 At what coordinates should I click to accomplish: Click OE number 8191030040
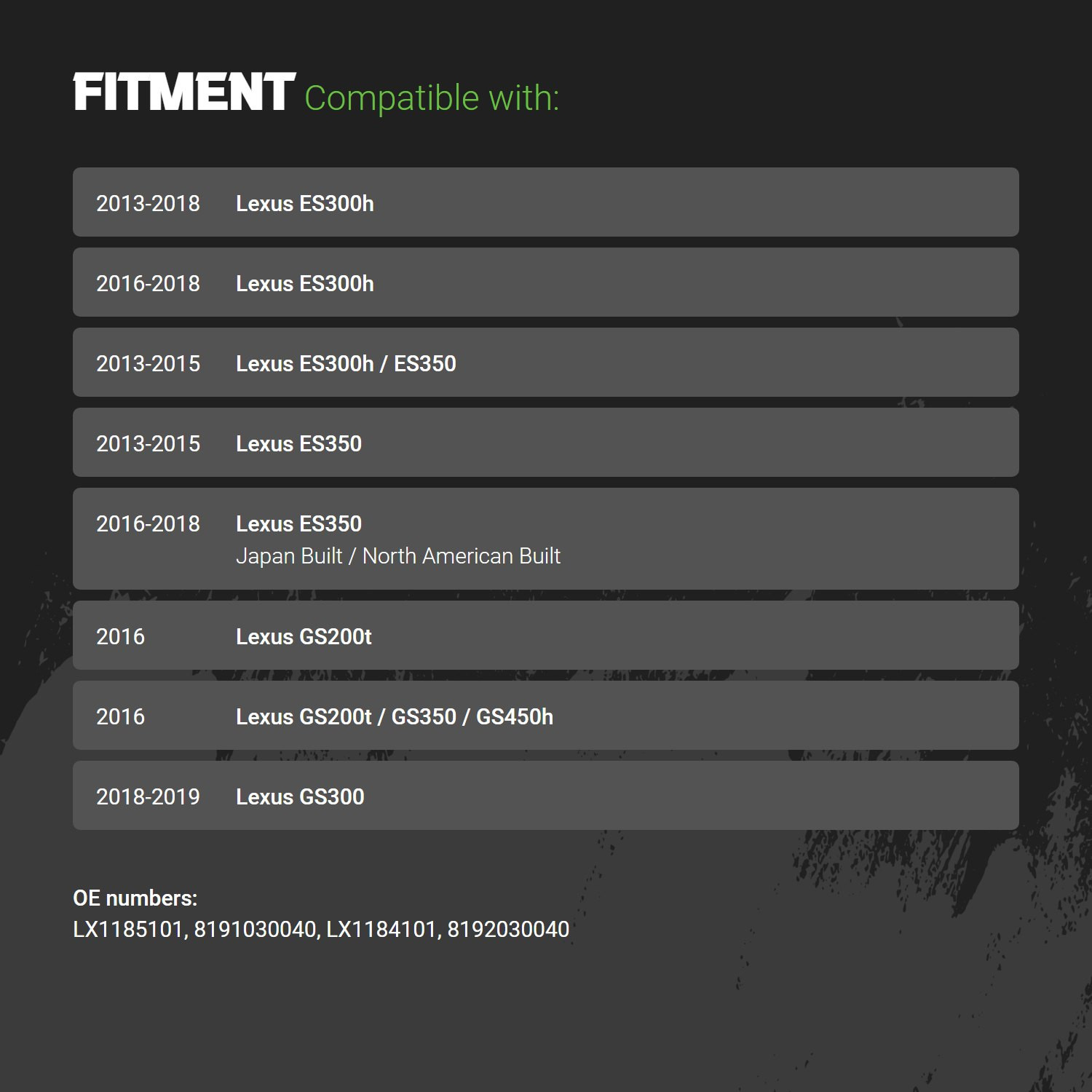pos(255,930)
